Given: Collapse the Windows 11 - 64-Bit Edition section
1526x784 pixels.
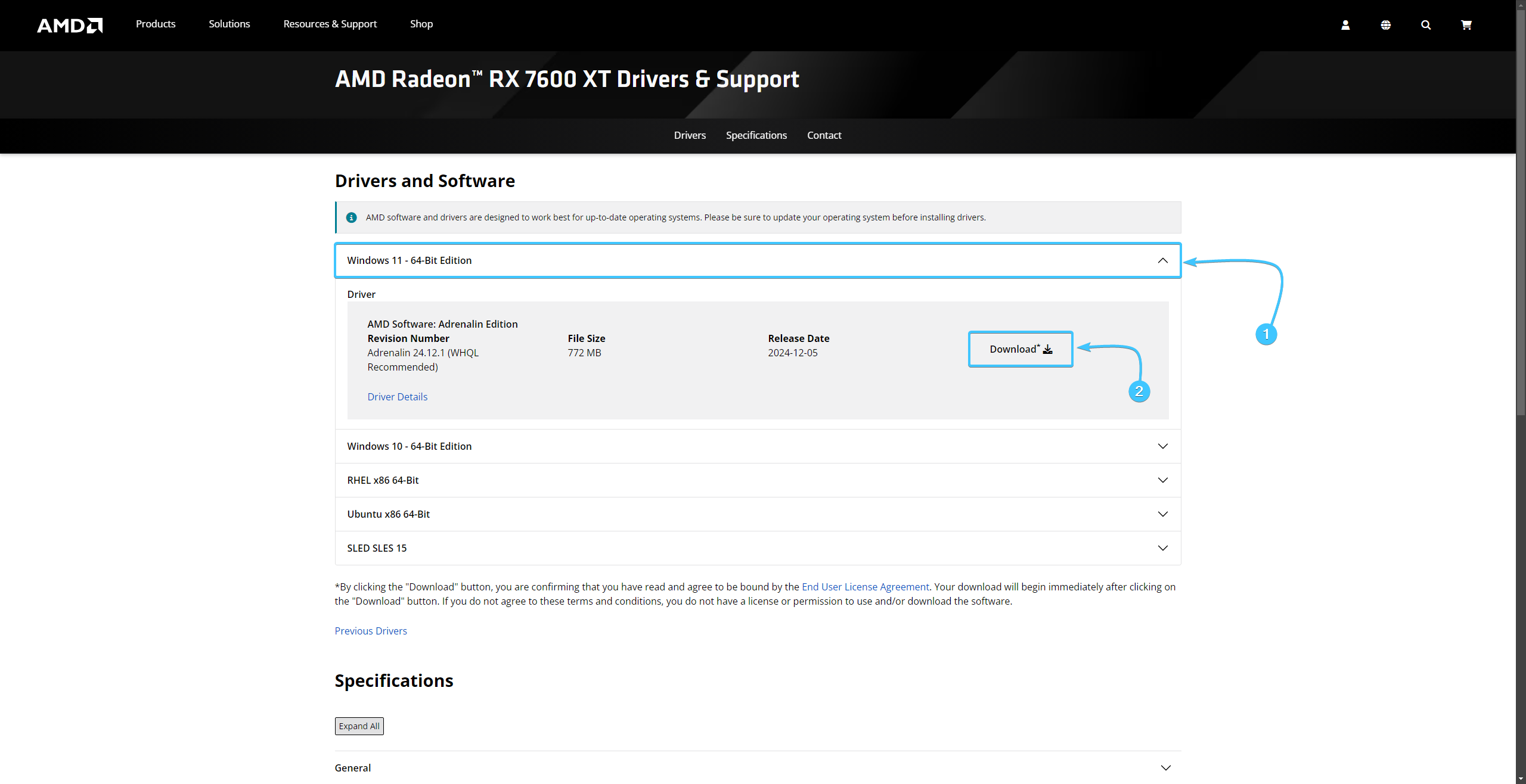Looking at the screenshot, I should tap(758, 260).
